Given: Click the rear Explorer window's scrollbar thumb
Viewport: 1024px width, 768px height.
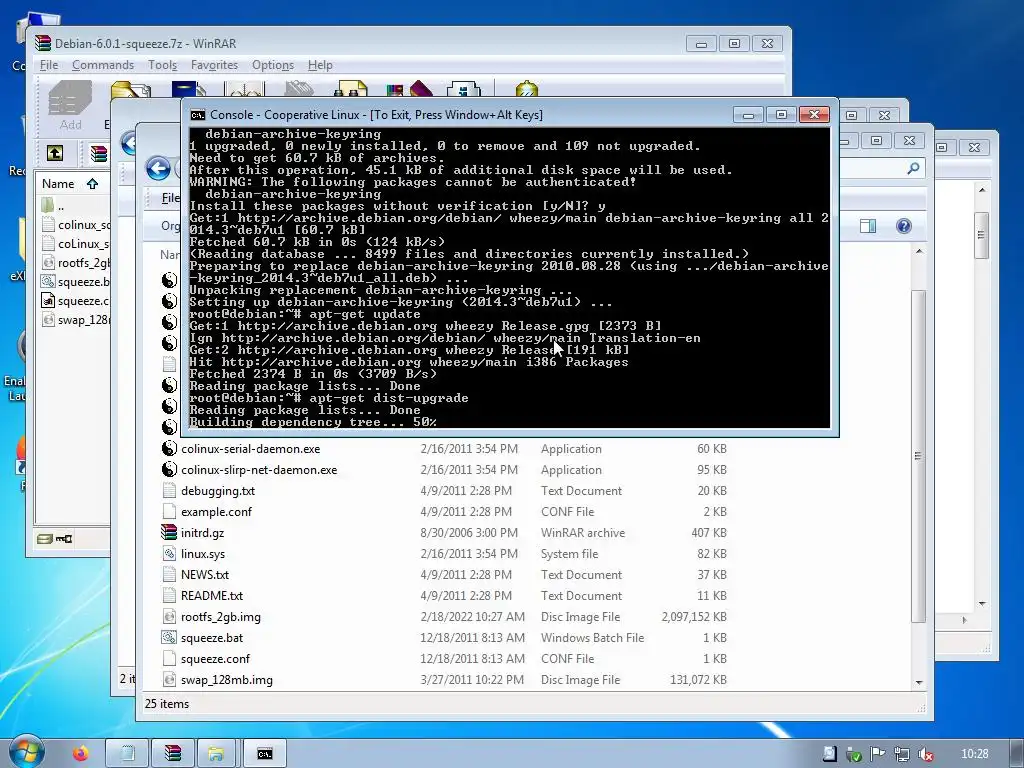Looking at the screenshot, I should coord(981,235).
